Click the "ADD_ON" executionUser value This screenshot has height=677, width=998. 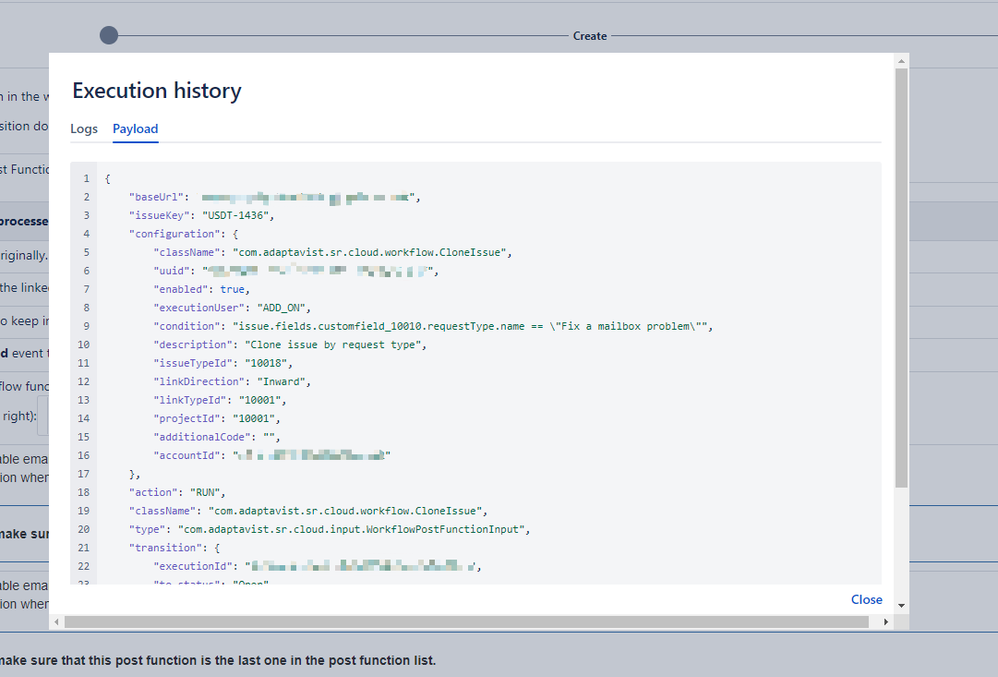pos(281,308)
